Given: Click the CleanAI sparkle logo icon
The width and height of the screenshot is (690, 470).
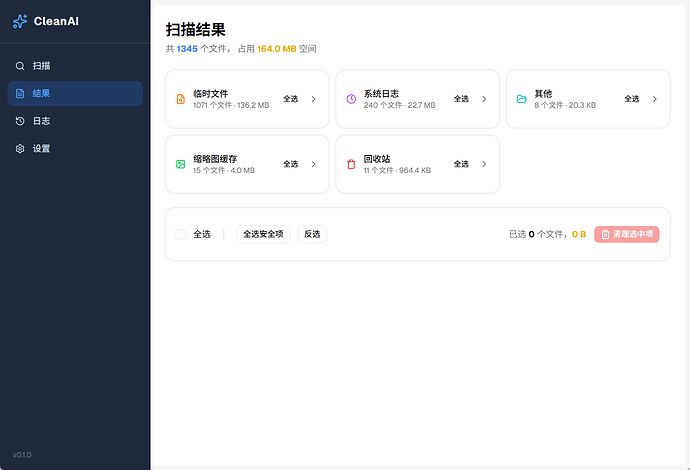Looking at the screenshot, I should [x=20, y=21].
